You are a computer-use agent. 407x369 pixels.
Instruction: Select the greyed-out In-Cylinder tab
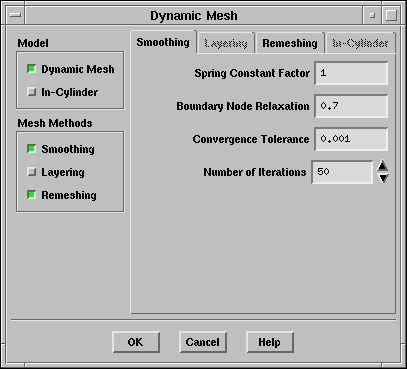[x=360, y=43]
